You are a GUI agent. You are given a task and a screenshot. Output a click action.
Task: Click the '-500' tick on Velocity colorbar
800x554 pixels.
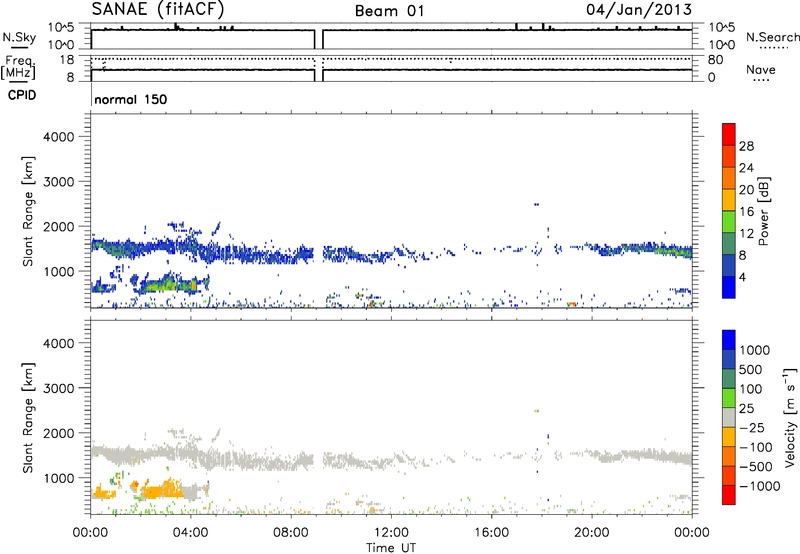pyautogui.click(x=756, y=466)
